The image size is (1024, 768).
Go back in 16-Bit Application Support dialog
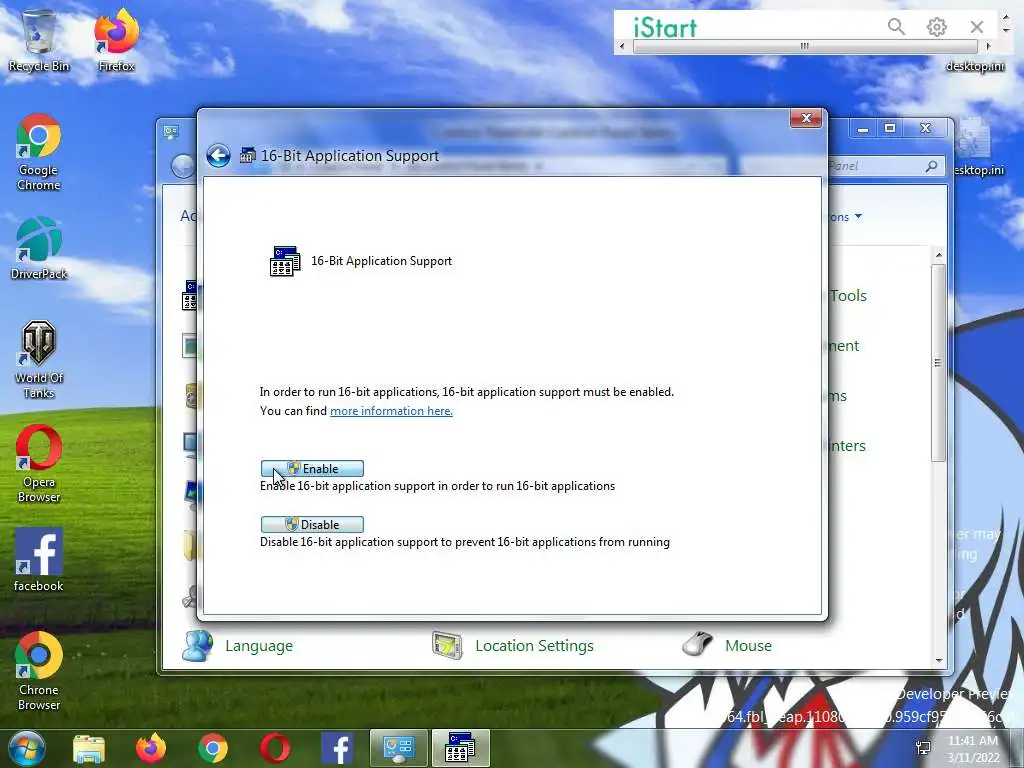tap(218, 155)
